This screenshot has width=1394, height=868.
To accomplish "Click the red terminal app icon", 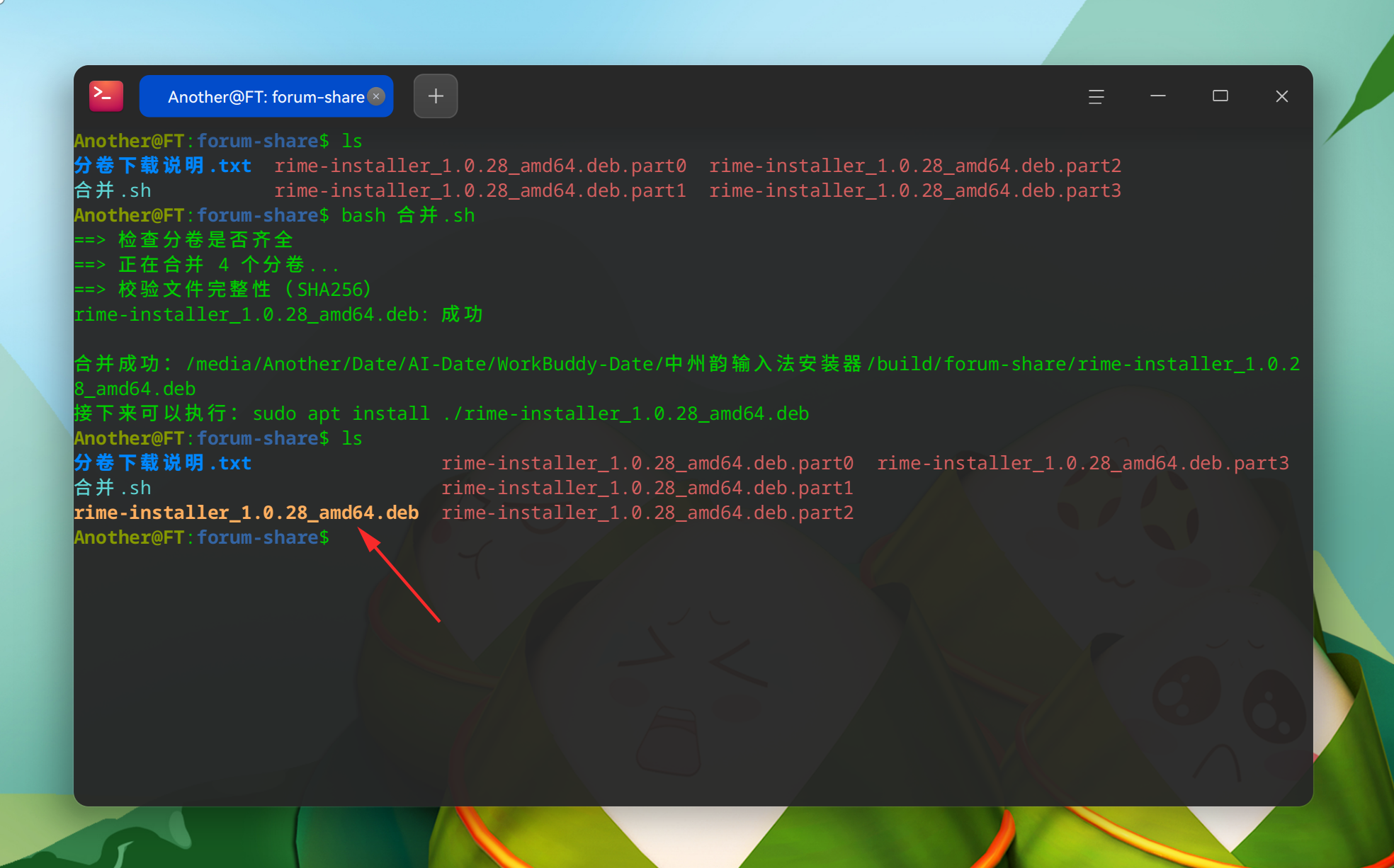I will coord(106,96).
